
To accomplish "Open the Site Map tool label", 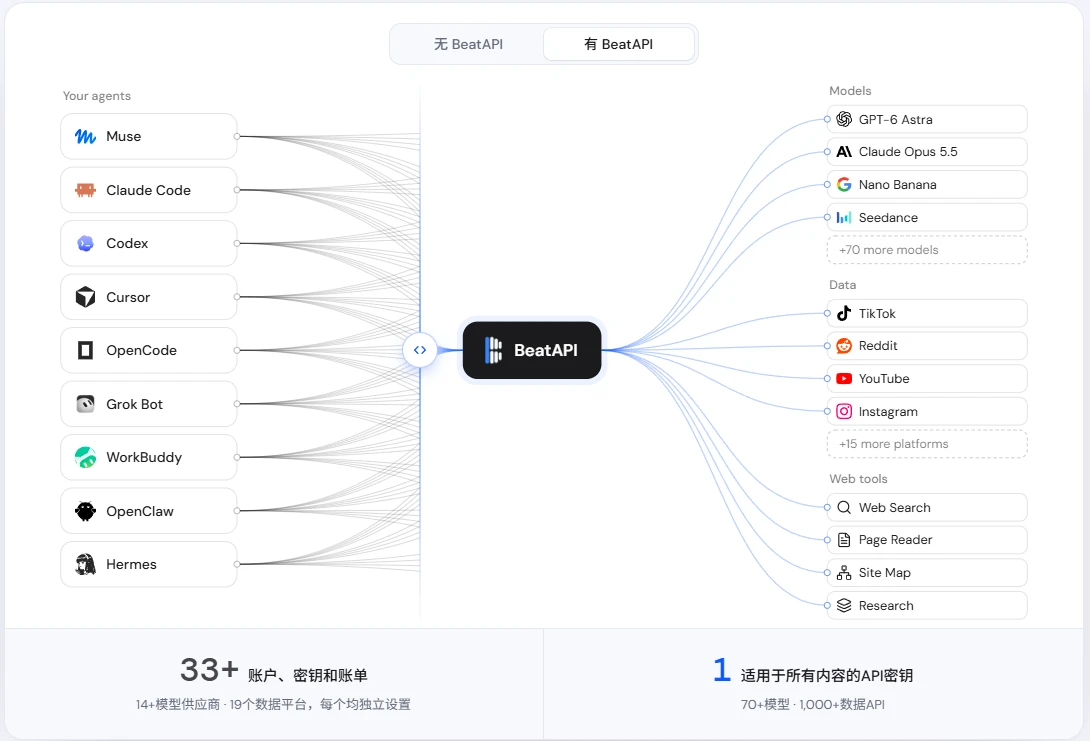I will click(884, 573).
